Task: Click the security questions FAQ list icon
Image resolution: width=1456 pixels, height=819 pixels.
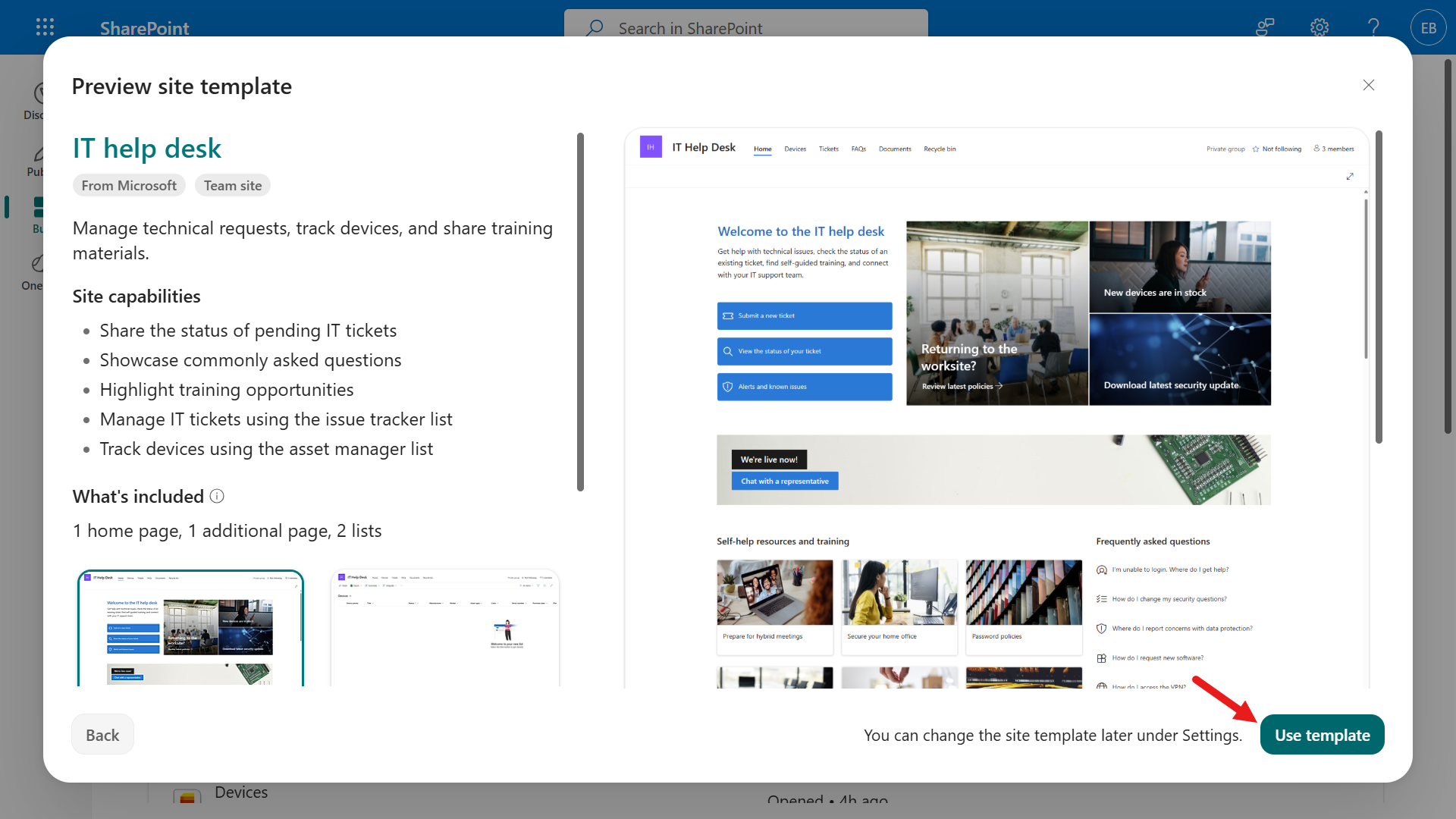Action: coord(1101,599)
